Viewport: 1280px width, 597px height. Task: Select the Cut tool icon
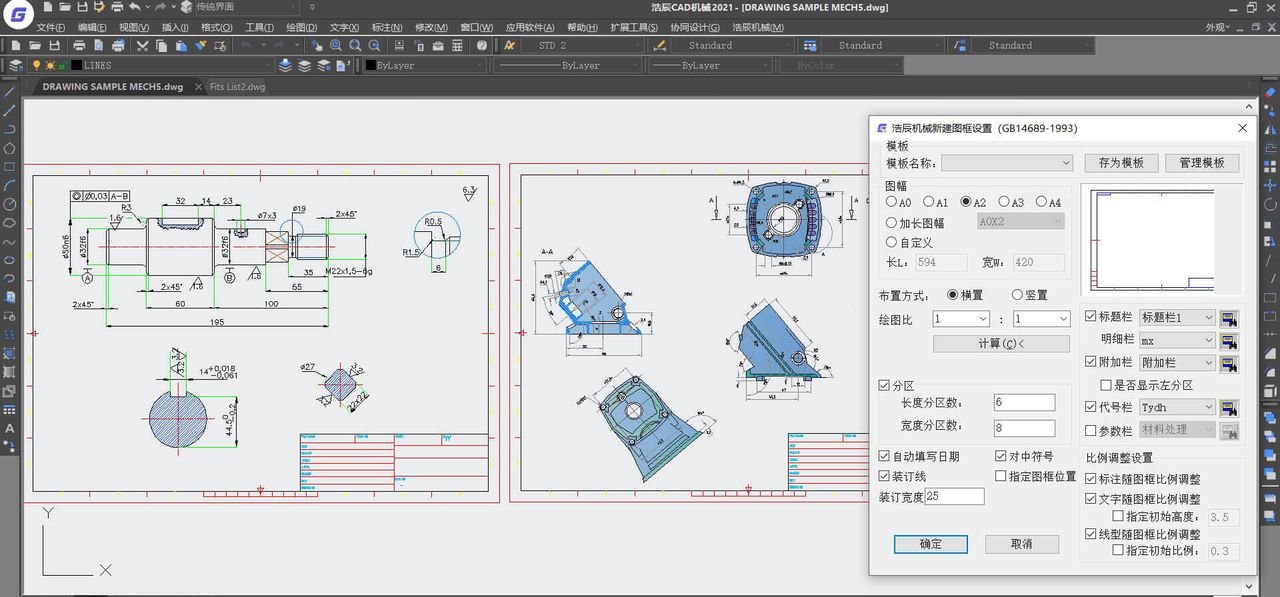click(142, 44)
